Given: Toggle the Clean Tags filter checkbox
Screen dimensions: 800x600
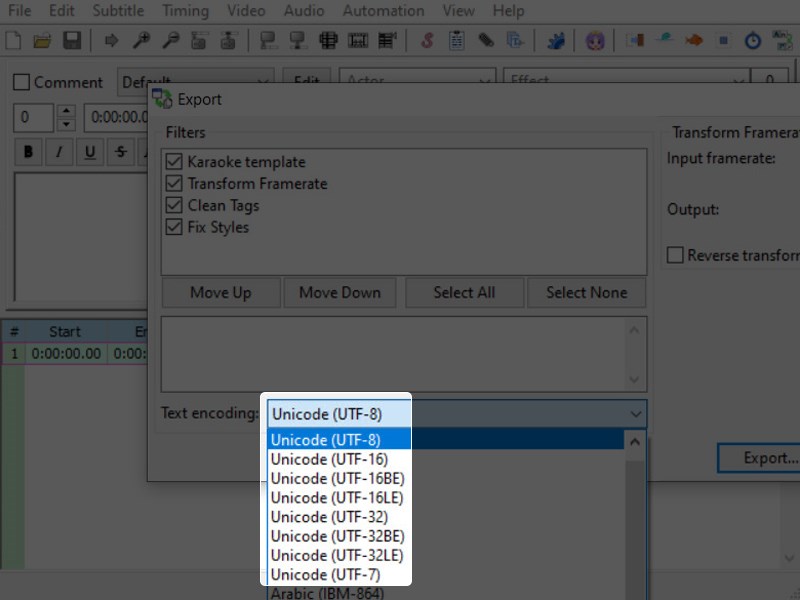Looking at the screenshot, I should pos(174,206).
